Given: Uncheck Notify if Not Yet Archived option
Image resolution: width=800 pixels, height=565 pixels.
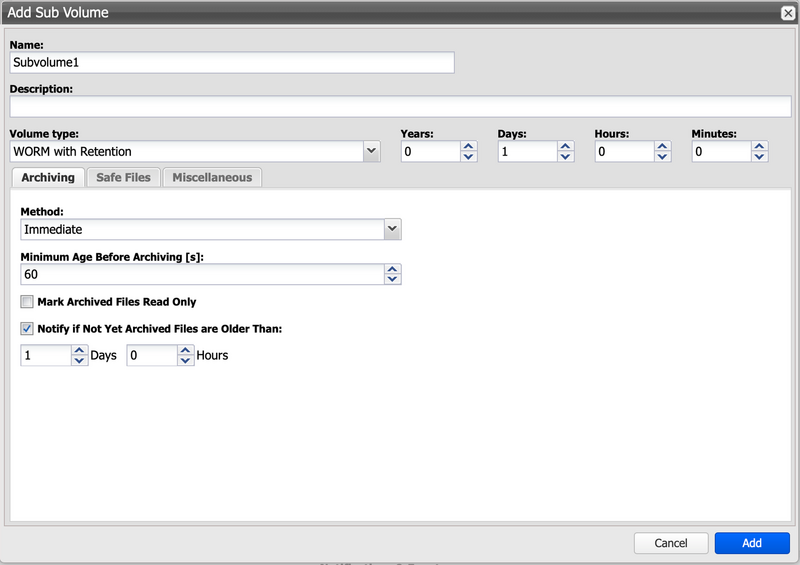Looking at the screenshot, I should [x=27, y=328].
